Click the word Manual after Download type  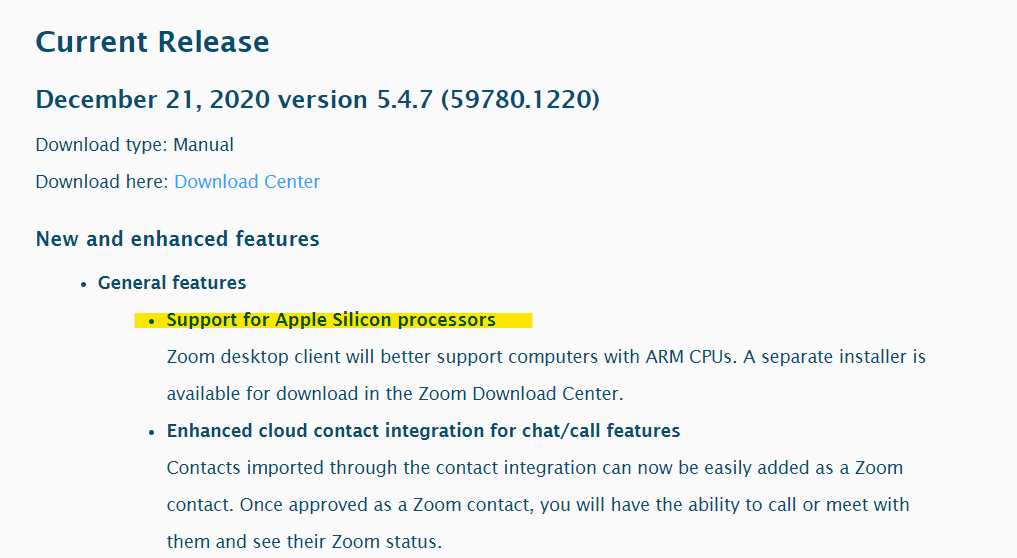tap(203, 145)
